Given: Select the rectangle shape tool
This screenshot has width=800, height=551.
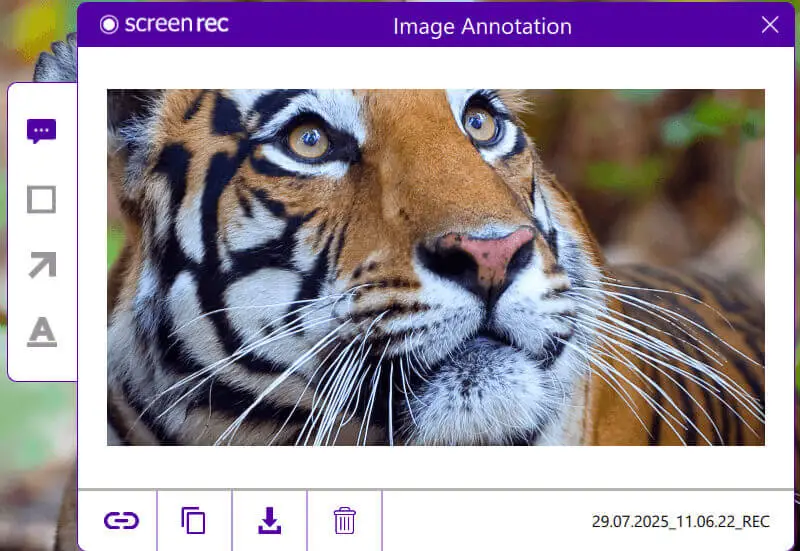Looking at the screenshot, I should pyautogui.click(x=41, y=199).
